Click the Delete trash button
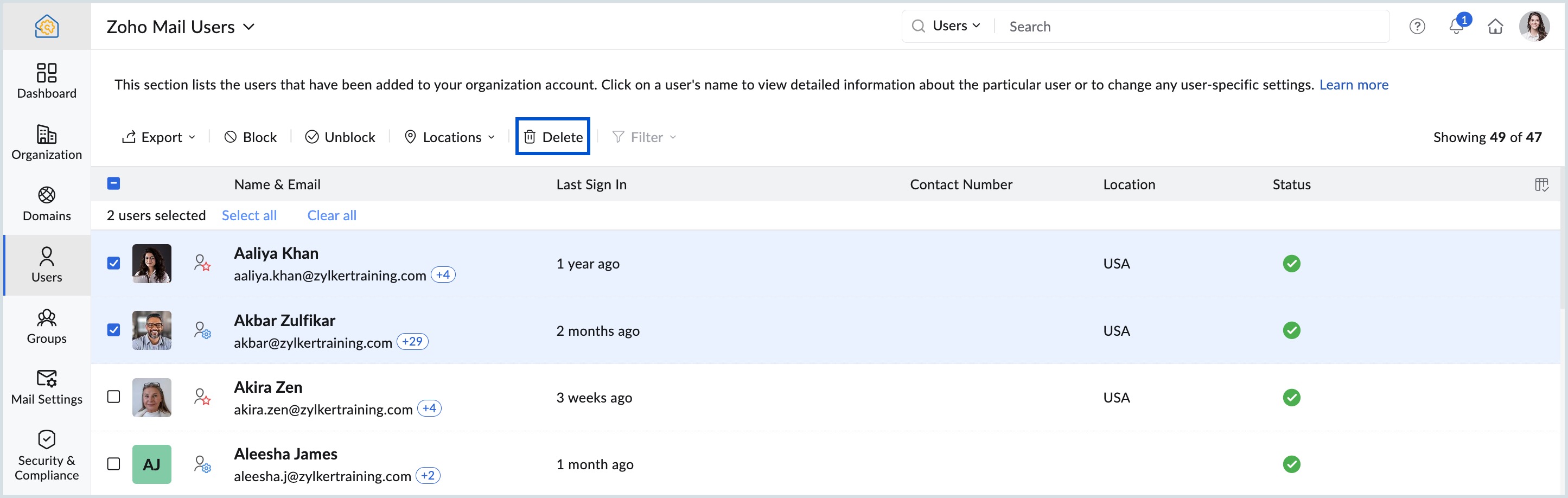Screen dimensions: 1568x498 pos(553,136)
